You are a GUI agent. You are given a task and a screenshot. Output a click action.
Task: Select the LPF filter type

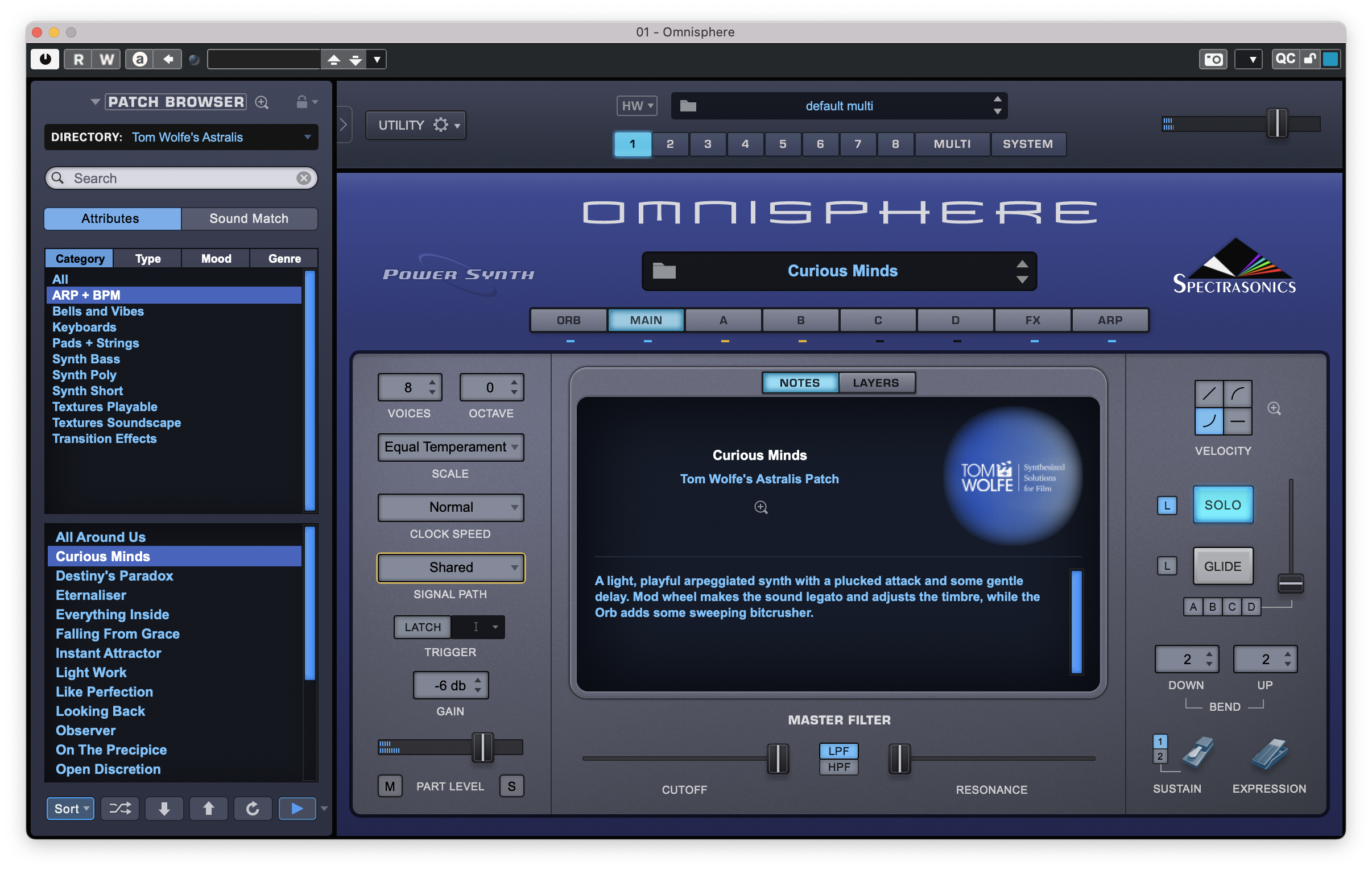838,752
